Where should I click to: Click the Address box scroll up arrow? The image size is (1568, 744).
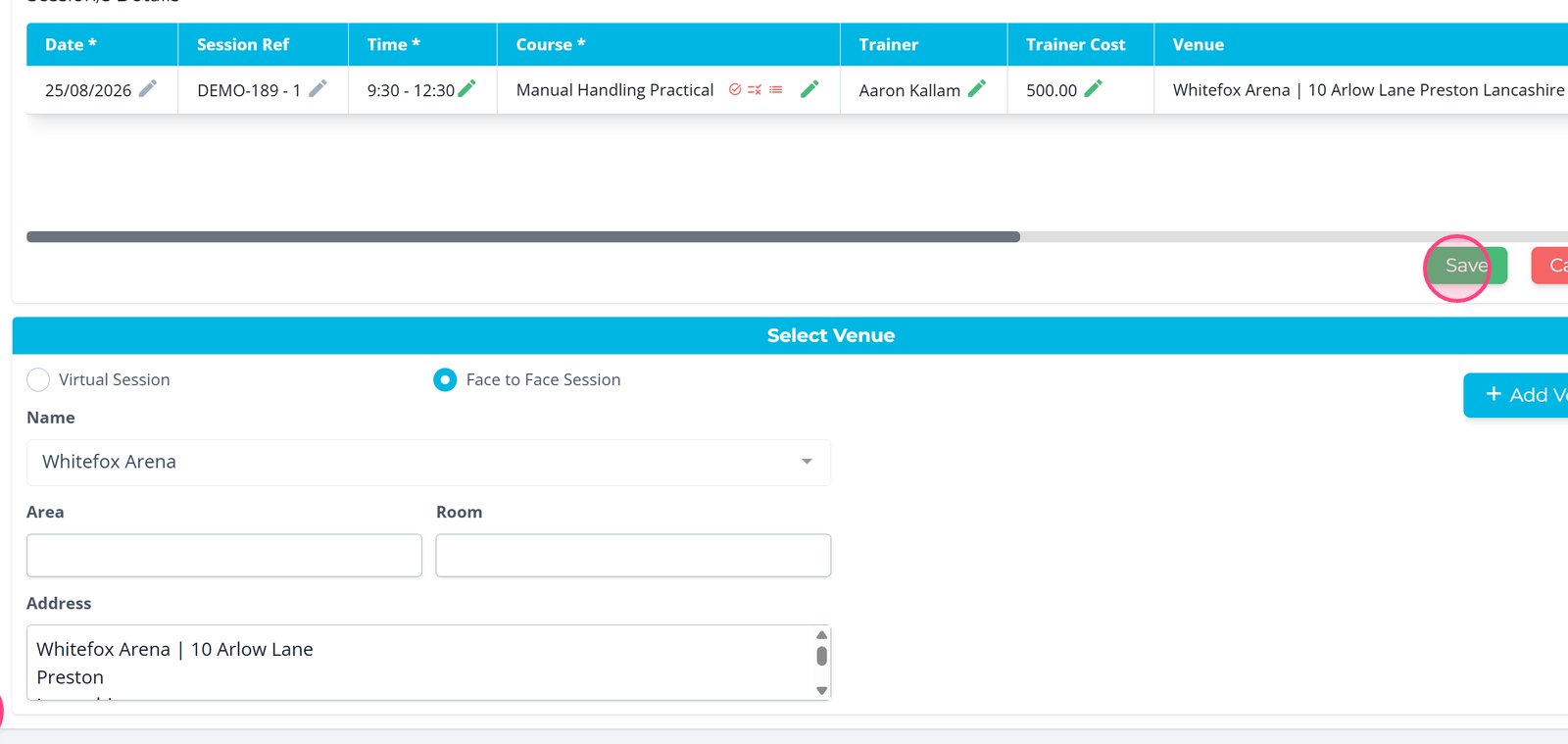821,635
